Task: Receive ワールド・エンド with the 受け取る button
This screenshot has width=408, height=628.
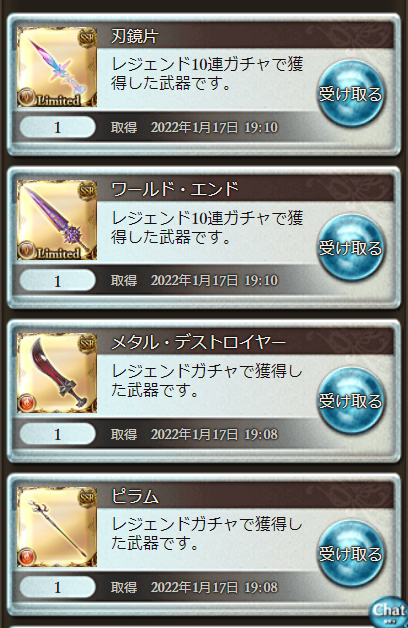Action: [351, 248]
